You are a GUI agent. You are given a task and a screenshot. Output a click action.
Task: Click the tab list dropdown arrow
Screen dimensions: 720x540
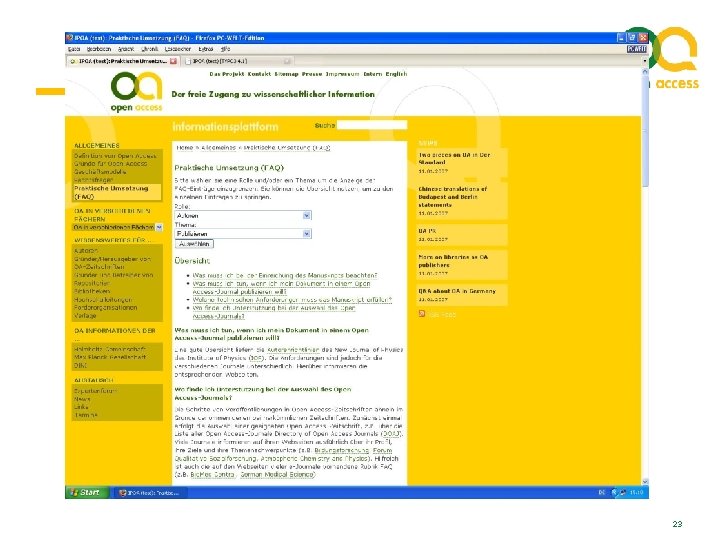[644, 61]
